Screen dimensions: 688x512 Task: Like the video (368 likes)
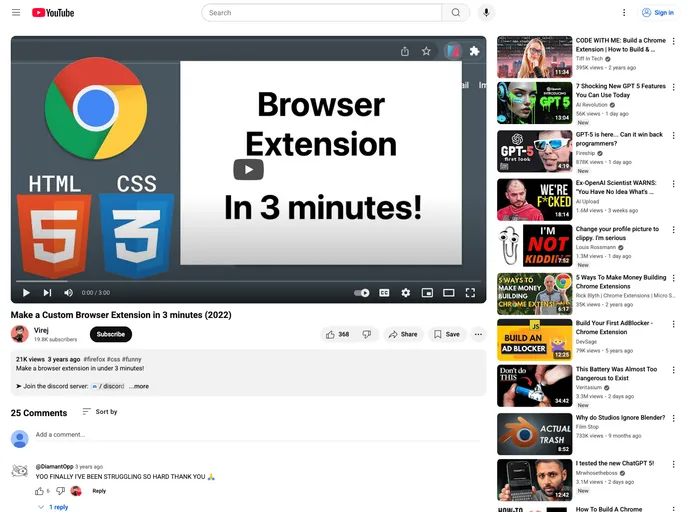pyautogui.click(x=337, y=334)
